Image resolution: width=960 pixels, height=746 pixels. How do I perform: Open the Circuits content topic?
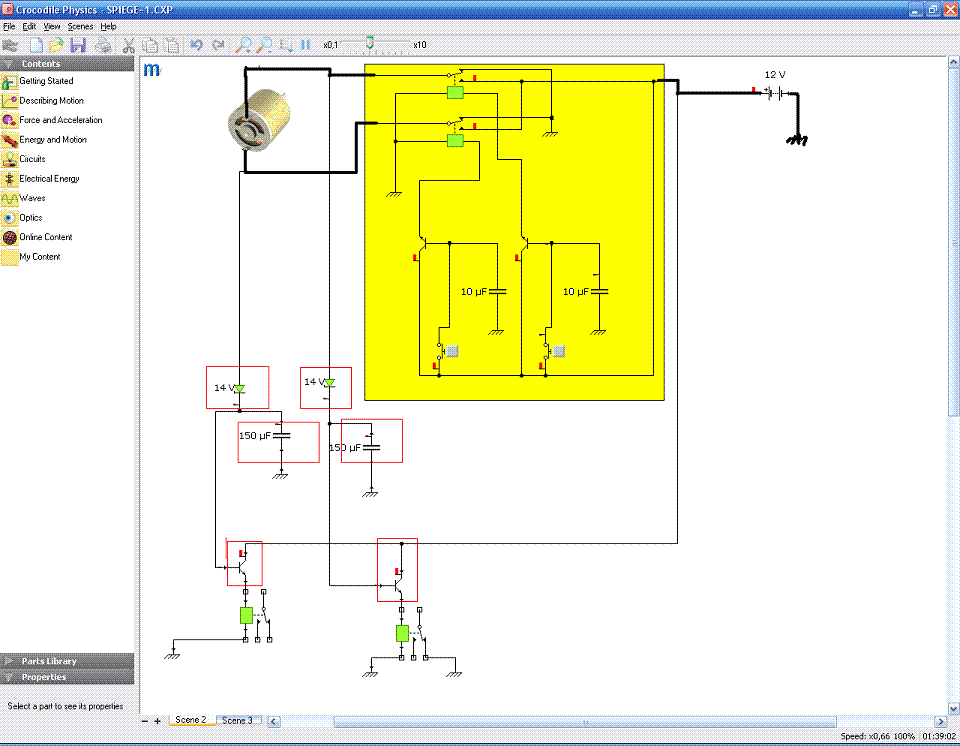(x=32, y=159)
